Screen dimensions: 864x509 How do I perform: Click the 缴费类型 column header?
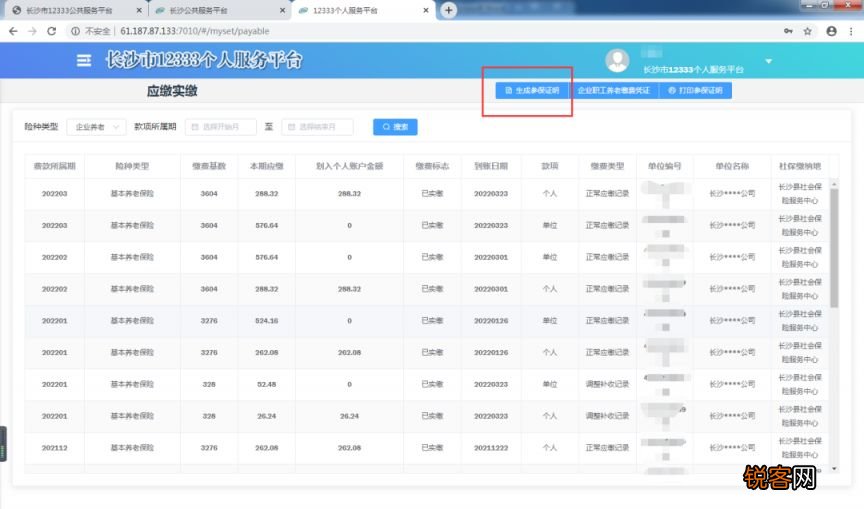[607, 166]
